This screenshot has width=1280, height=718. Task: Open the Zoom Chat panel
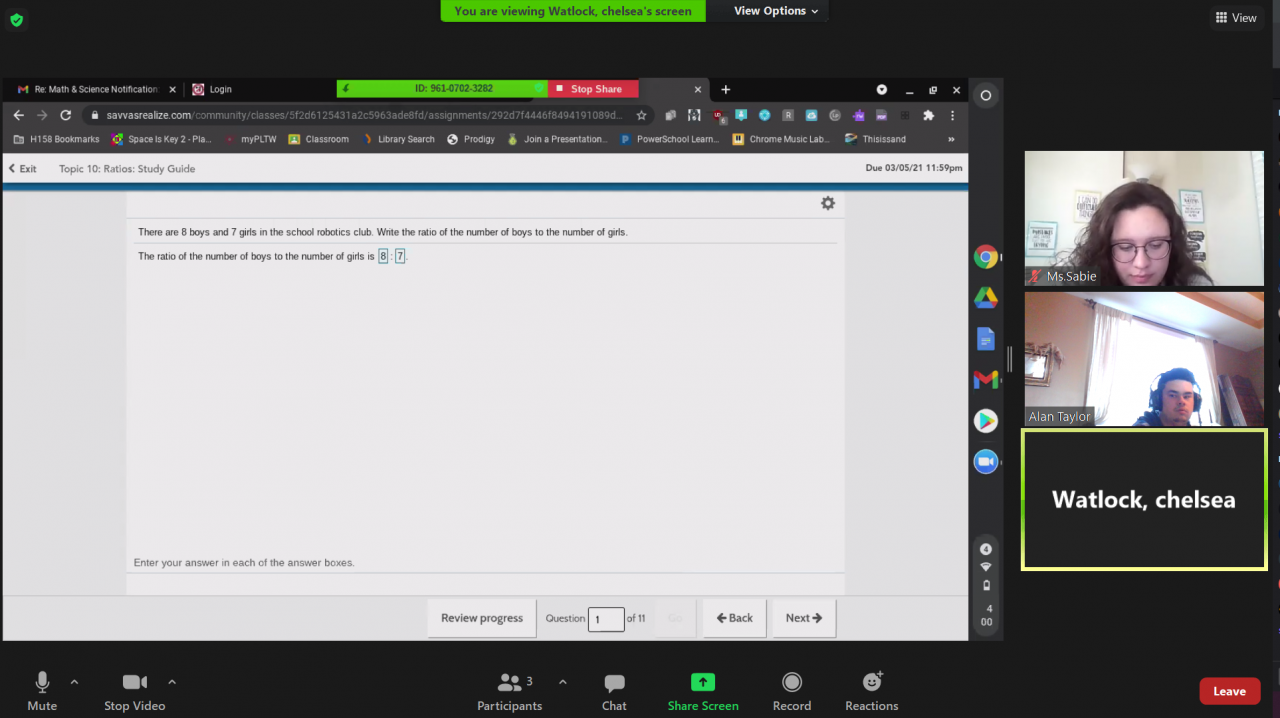tap(614, 691)
